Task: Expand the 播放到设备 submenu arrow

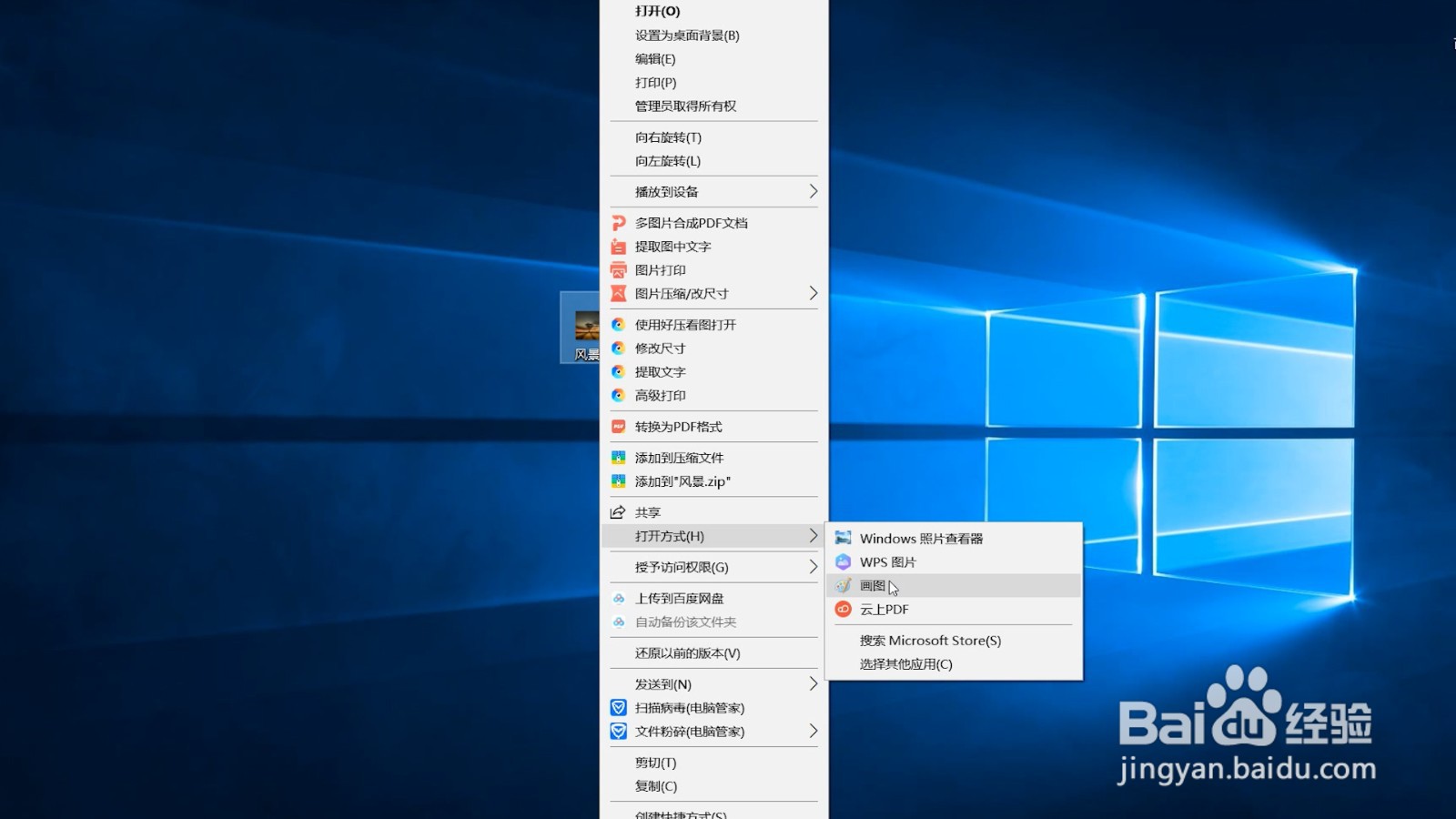Action: (813, 192)
